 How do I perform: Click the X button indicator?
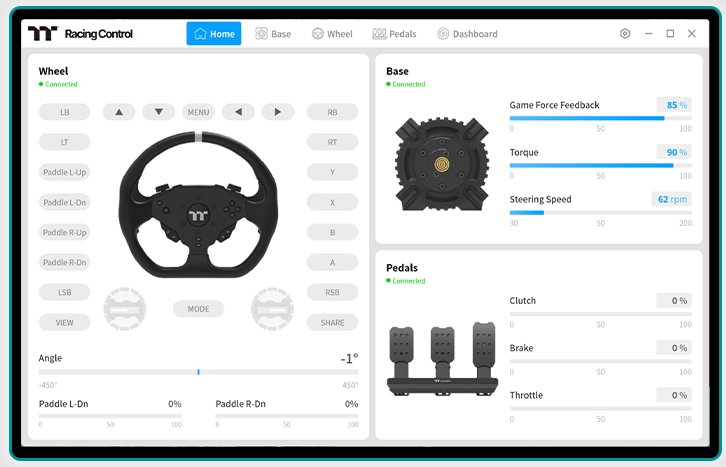pos(332,202)
